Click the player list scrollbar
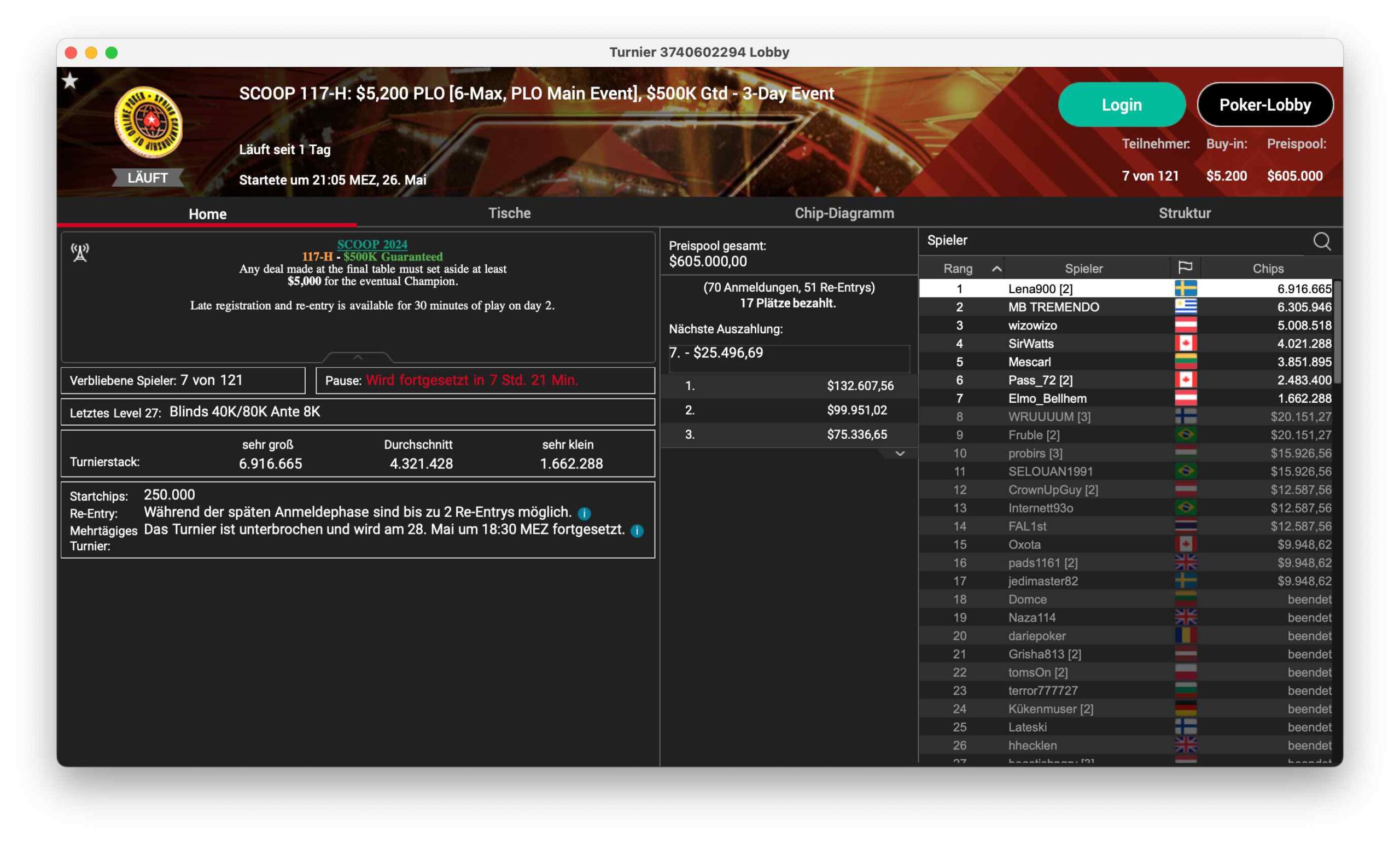The width and height of the screenshot is (1400, 842). 1337,332
